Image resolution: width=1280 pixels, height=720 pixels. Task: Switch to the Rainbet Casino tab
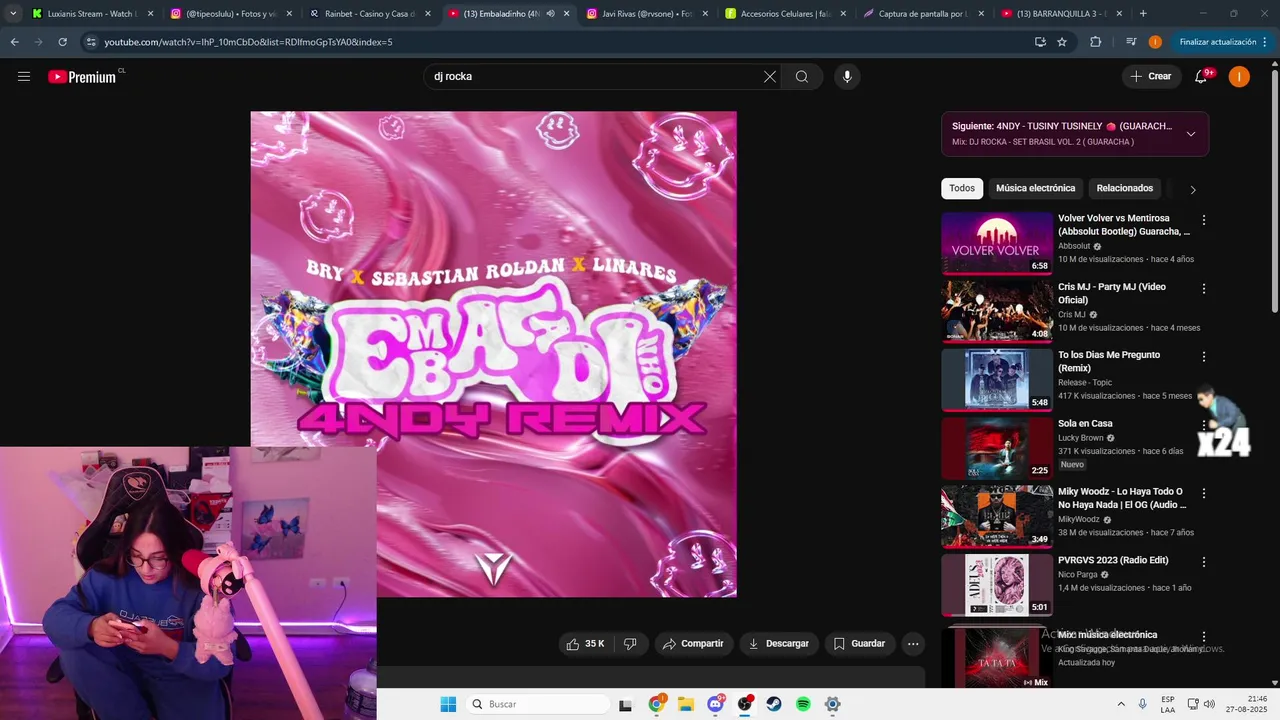coord(370,14)
